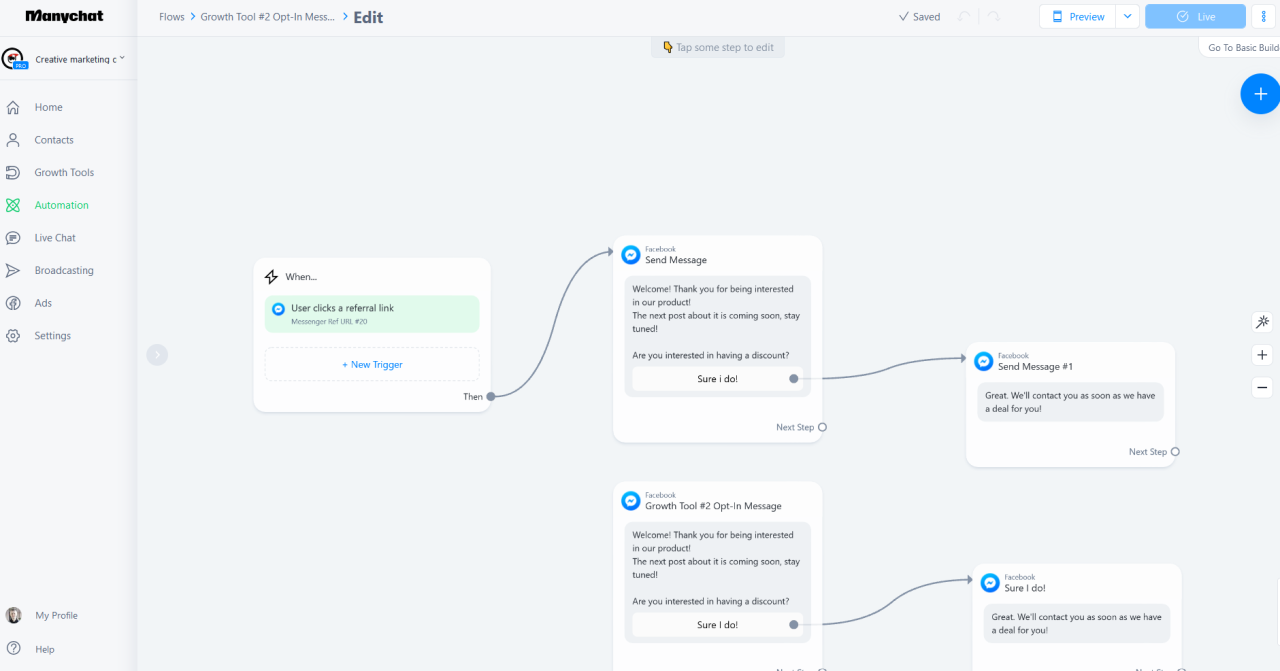Click the Saved status indicator

click(919, 17)
